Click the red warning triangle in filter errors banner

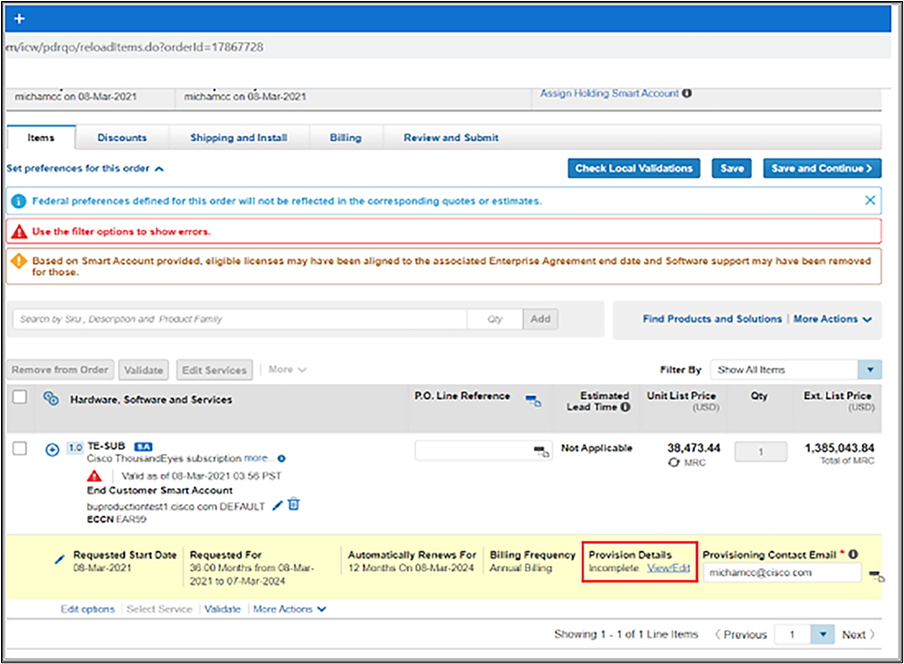click(x=19, y=232)
